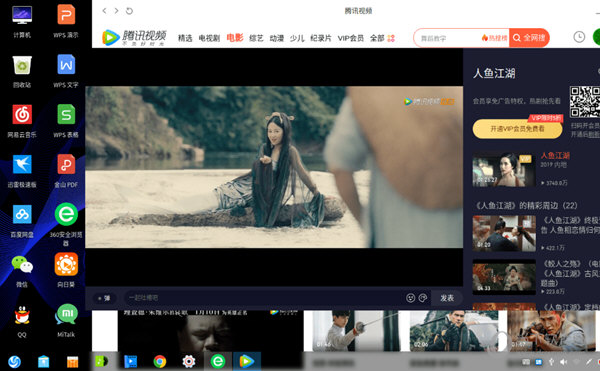Open the 向日葵 desktop icon
This screenshot has width=600, height=371.
click(x=66, y=270)
